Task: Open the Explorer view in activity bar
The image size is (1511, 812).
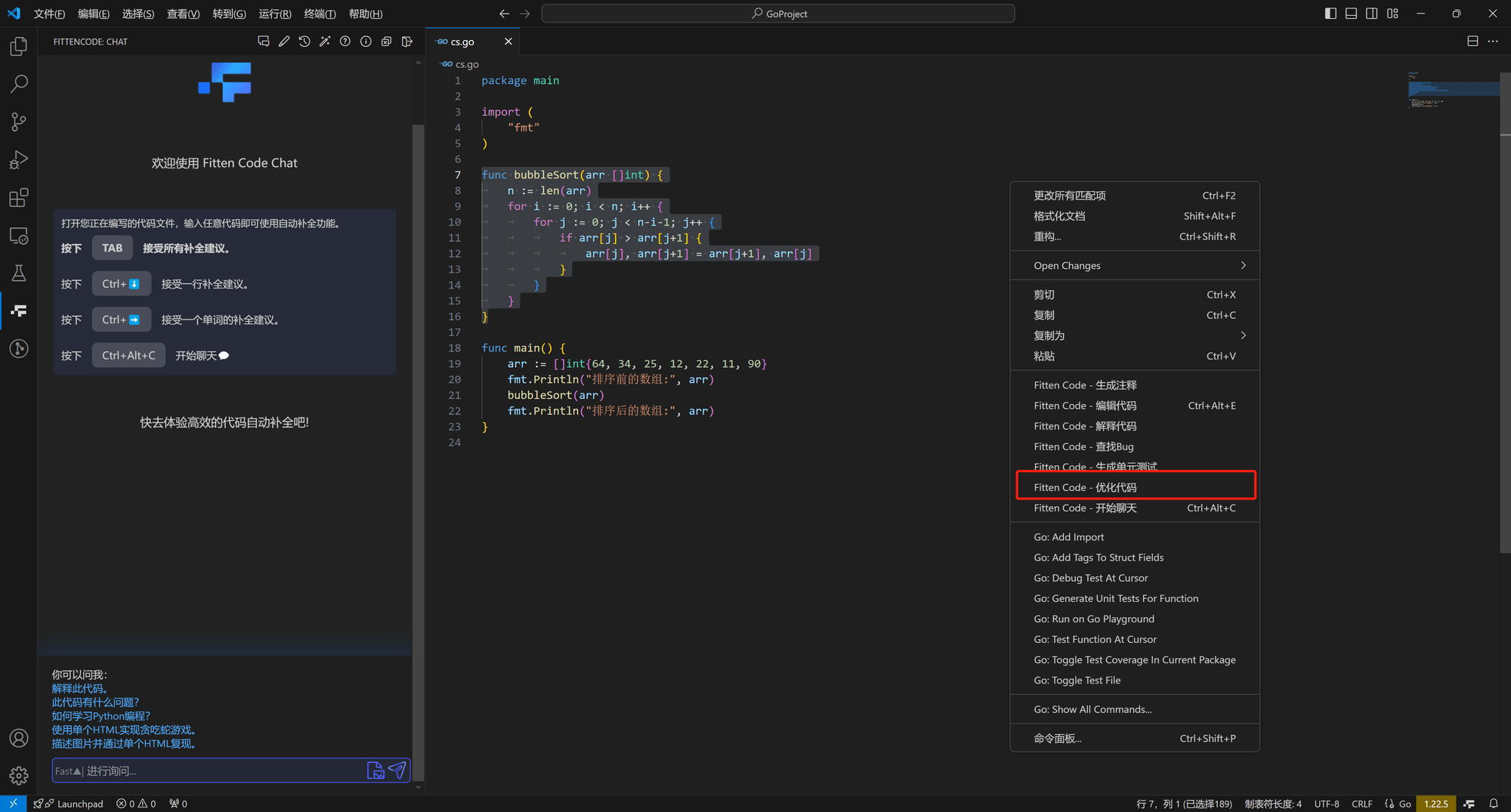Action: point(19,46)
